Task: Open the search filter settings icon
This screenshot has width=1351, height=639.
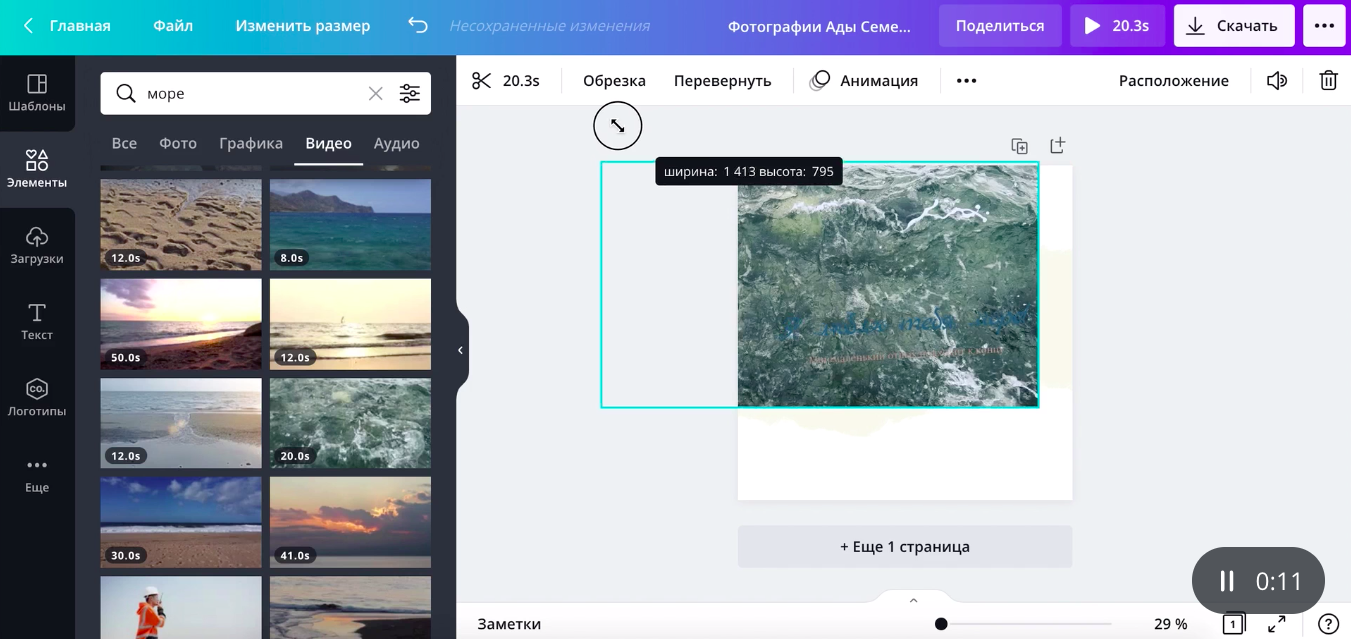Action: [x=410, y=93]
